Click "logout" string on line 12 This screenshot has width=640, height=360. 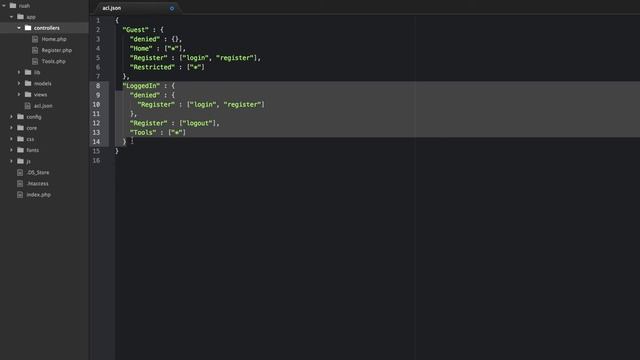[198, 123]
